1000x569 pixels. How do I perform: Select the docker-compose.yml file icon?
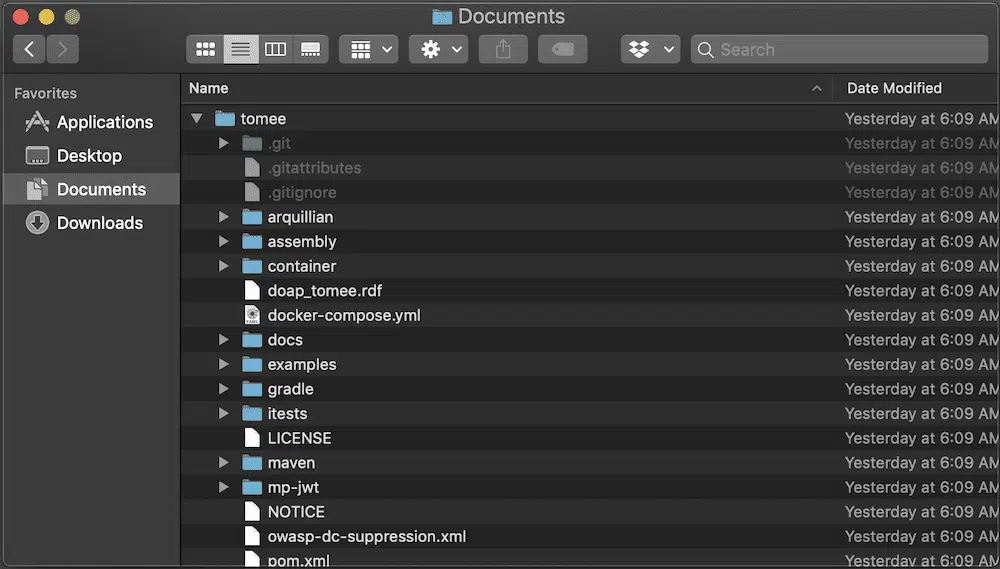pos(252,315)
